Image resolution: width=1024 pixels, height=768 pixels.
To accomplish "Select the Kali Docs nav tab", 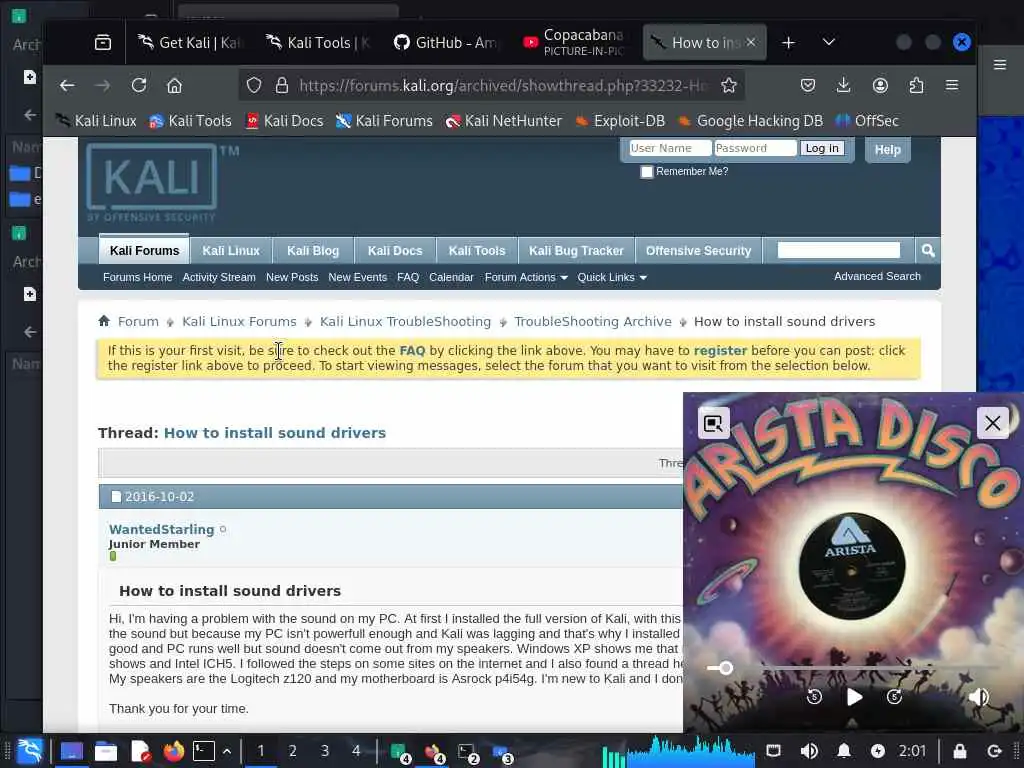I will (x=394, y=251).
